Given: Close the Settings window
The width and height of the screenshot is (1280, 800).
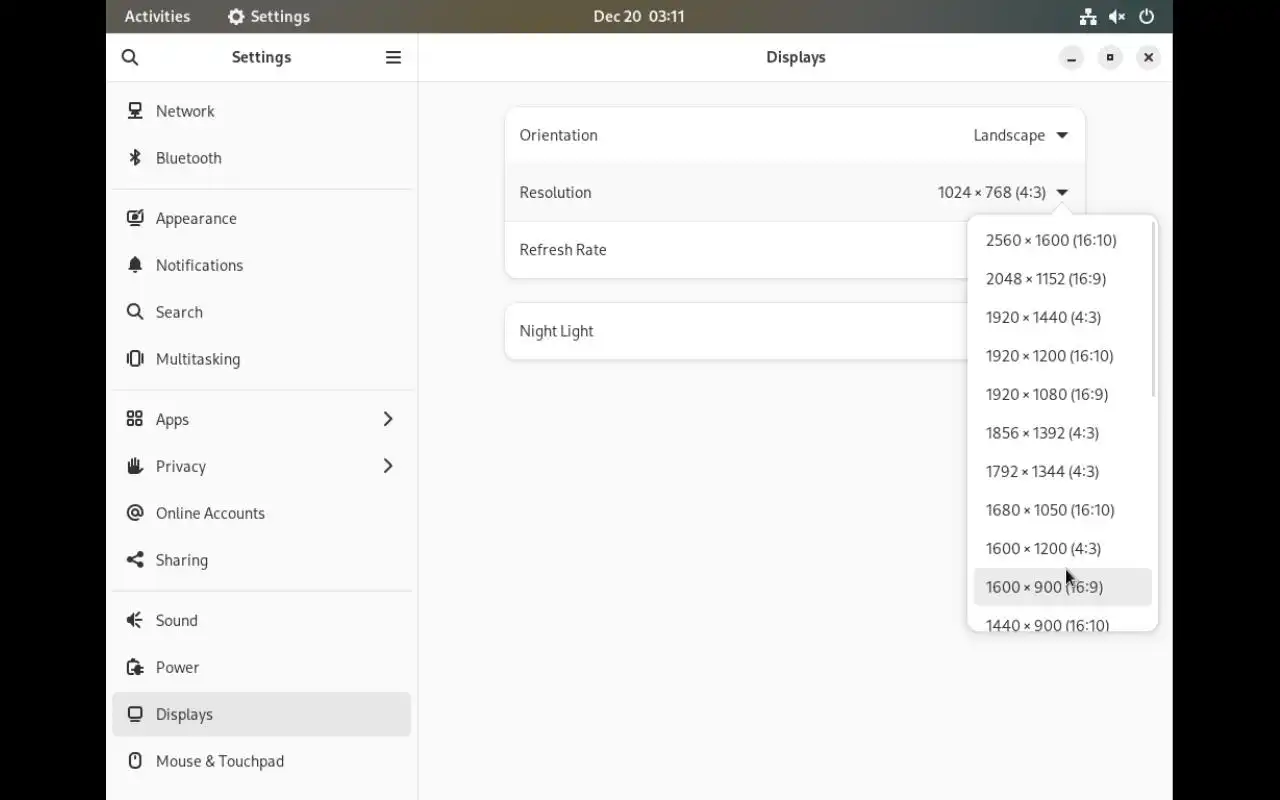Looking at the screenshot, I should (x=1148, y=57).
